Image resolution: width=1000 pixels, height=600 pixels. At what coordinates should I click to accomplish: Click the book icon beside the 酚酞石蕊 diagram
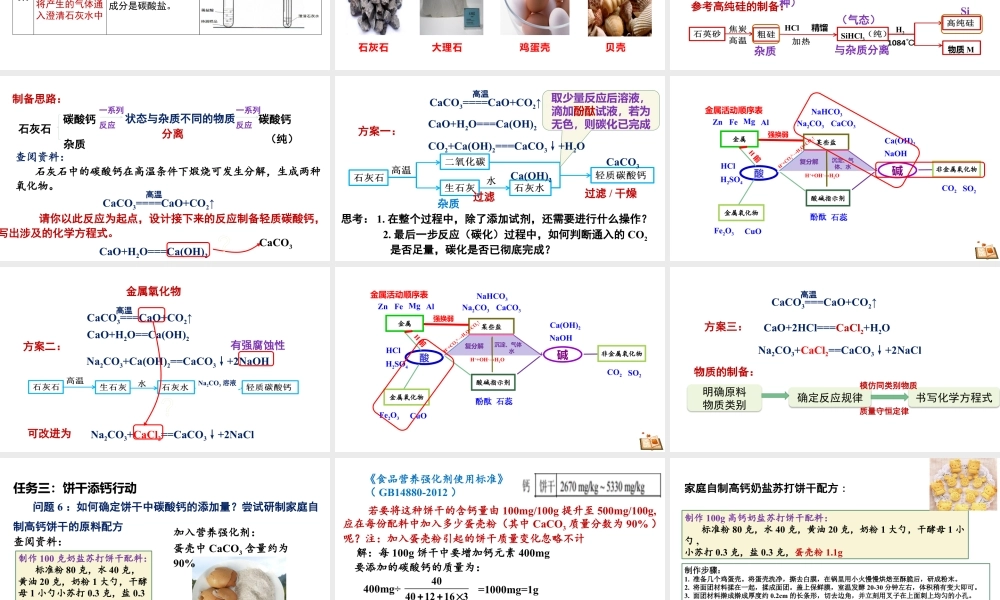pyautogui.click(x=651, y=442)
